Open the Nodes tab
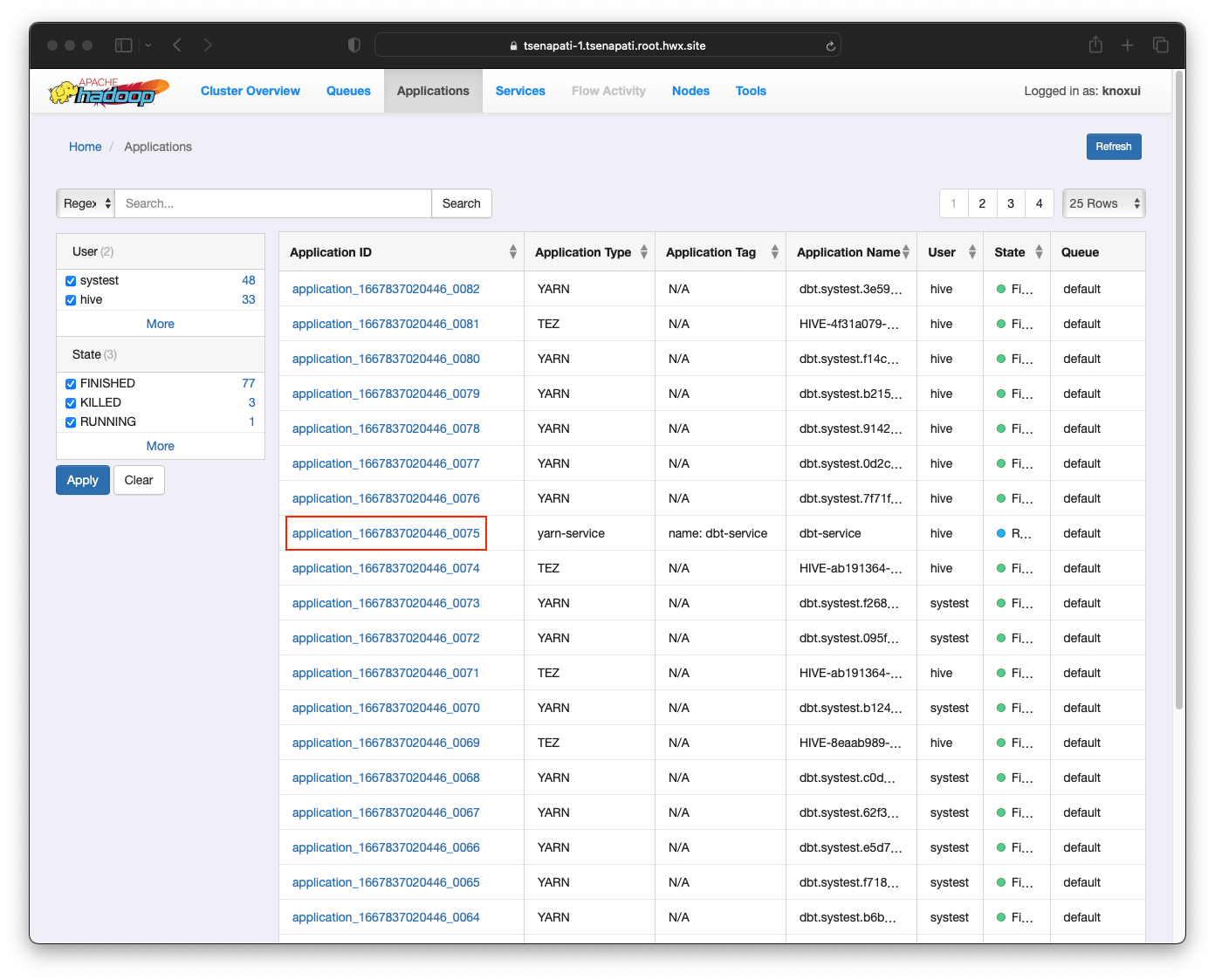Image resolution: width=1215 pixels, height=980 pixels. (690, 91)
